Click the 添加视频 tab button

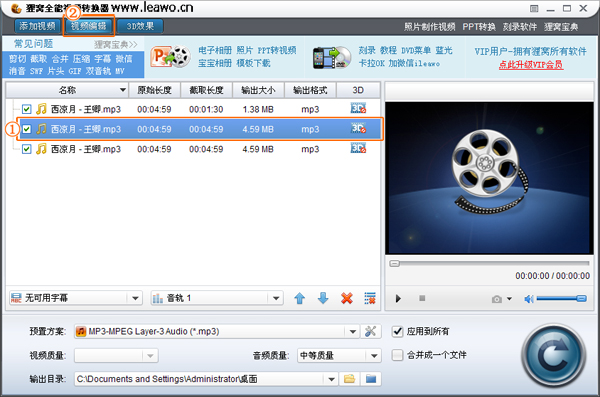[37, 26]
